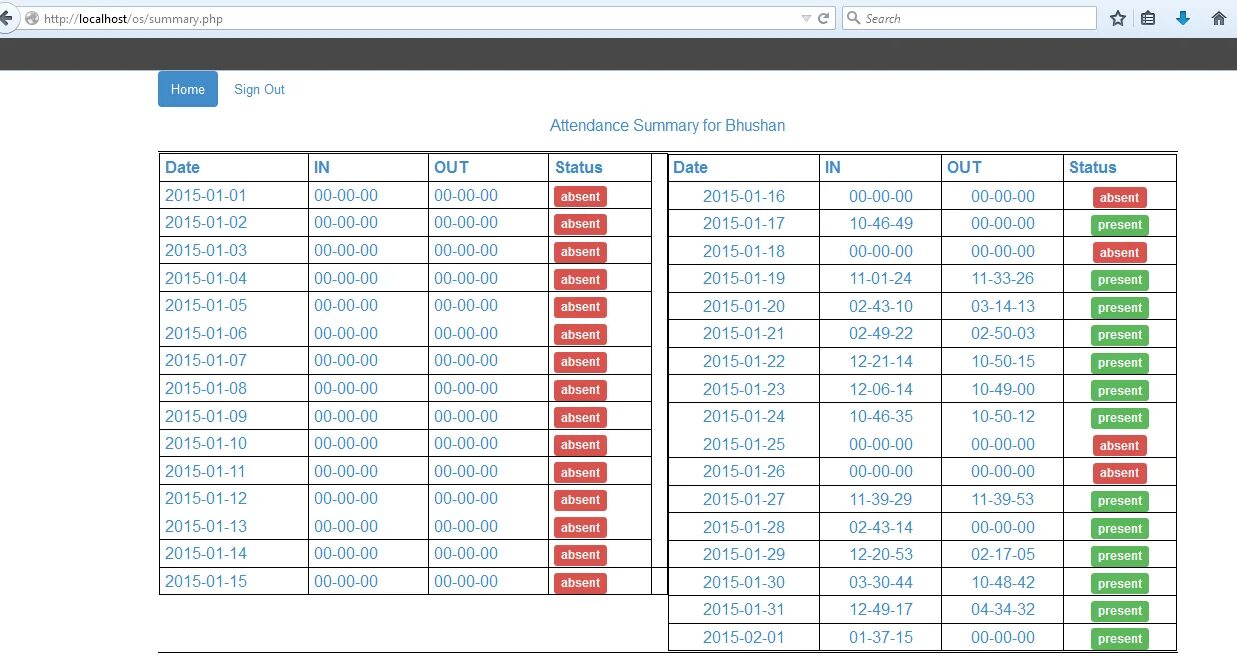Click the OUT time 02-50-03
Image resolution: width=1237 pixels, height=665 pixels.
[x=1003, y=334]
